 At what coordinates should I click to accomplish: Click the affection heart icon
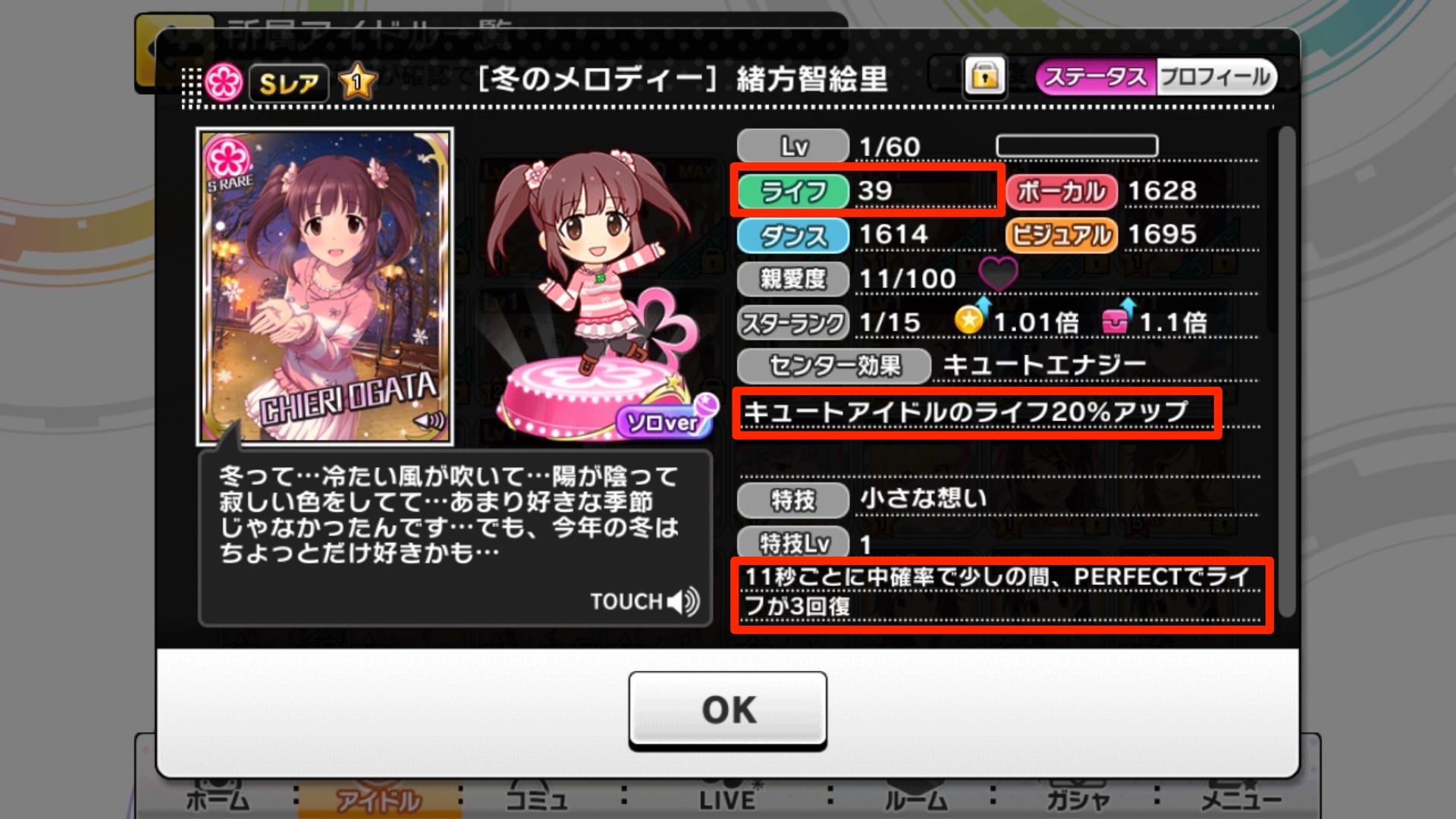pyautogui.click(x=997, y=274)
